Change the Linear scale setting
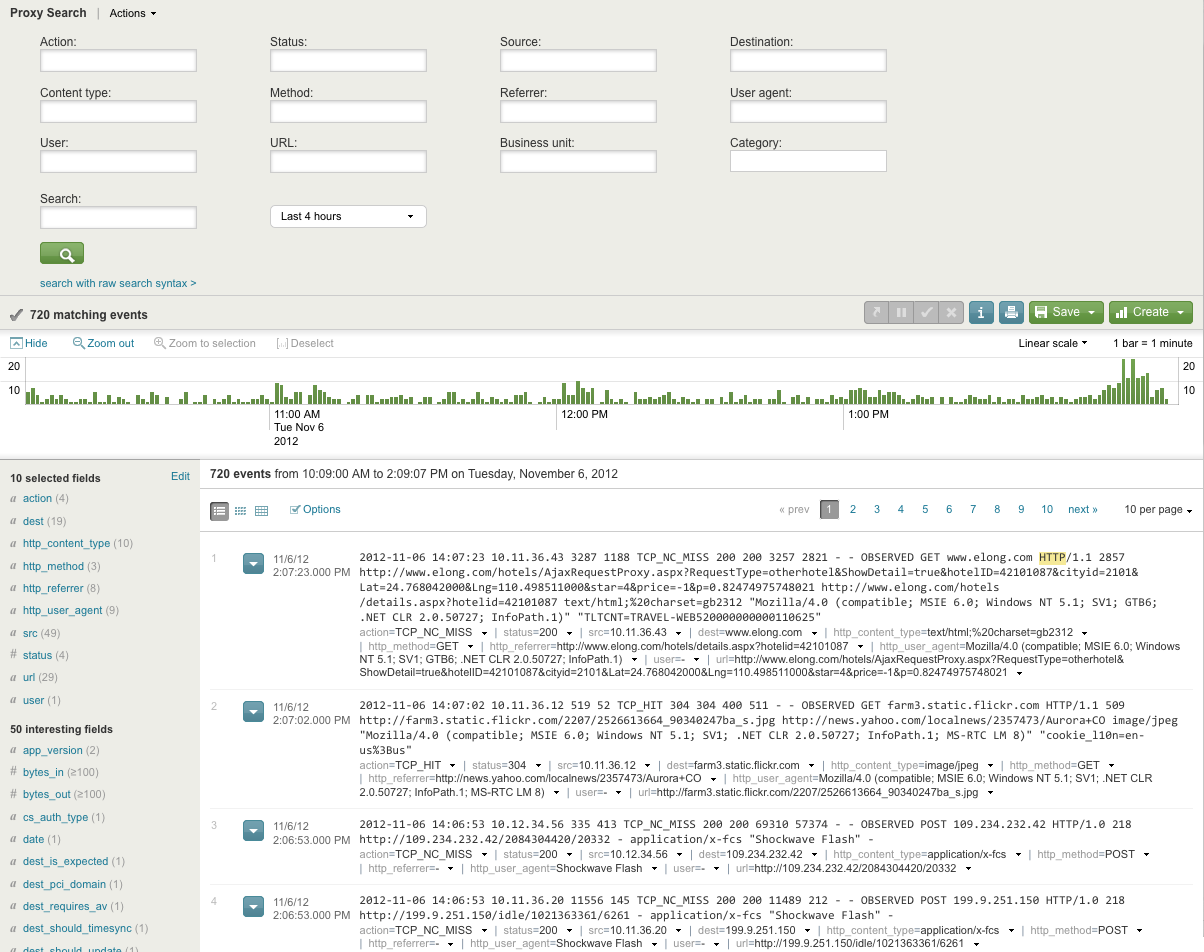Viewport: 1204px width, 952px height. [x=1053, y=343]
